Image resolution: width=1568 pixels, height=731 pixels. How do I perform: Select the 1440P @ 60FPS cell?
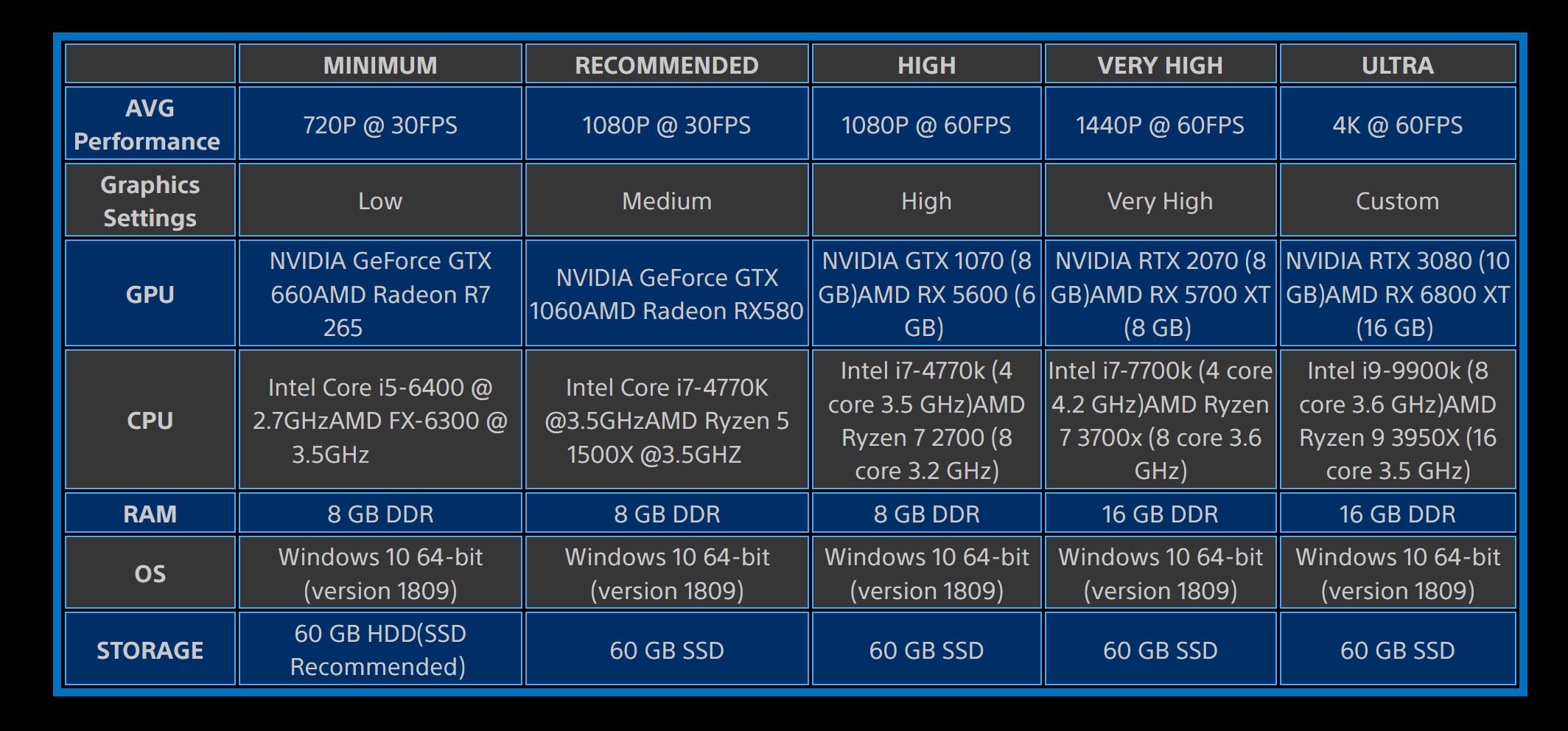pos(1160,125)
